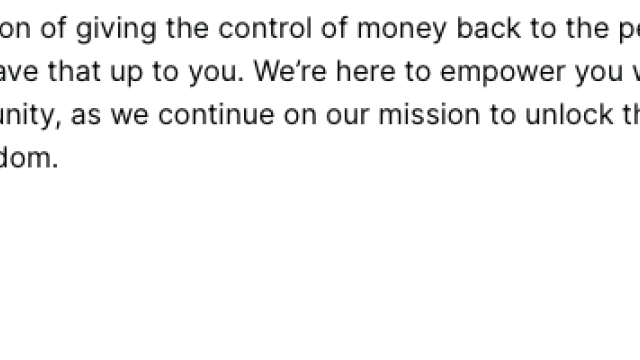
Task: Click the word "giving" in the paragraph
Action: click(x=116, y=29)
